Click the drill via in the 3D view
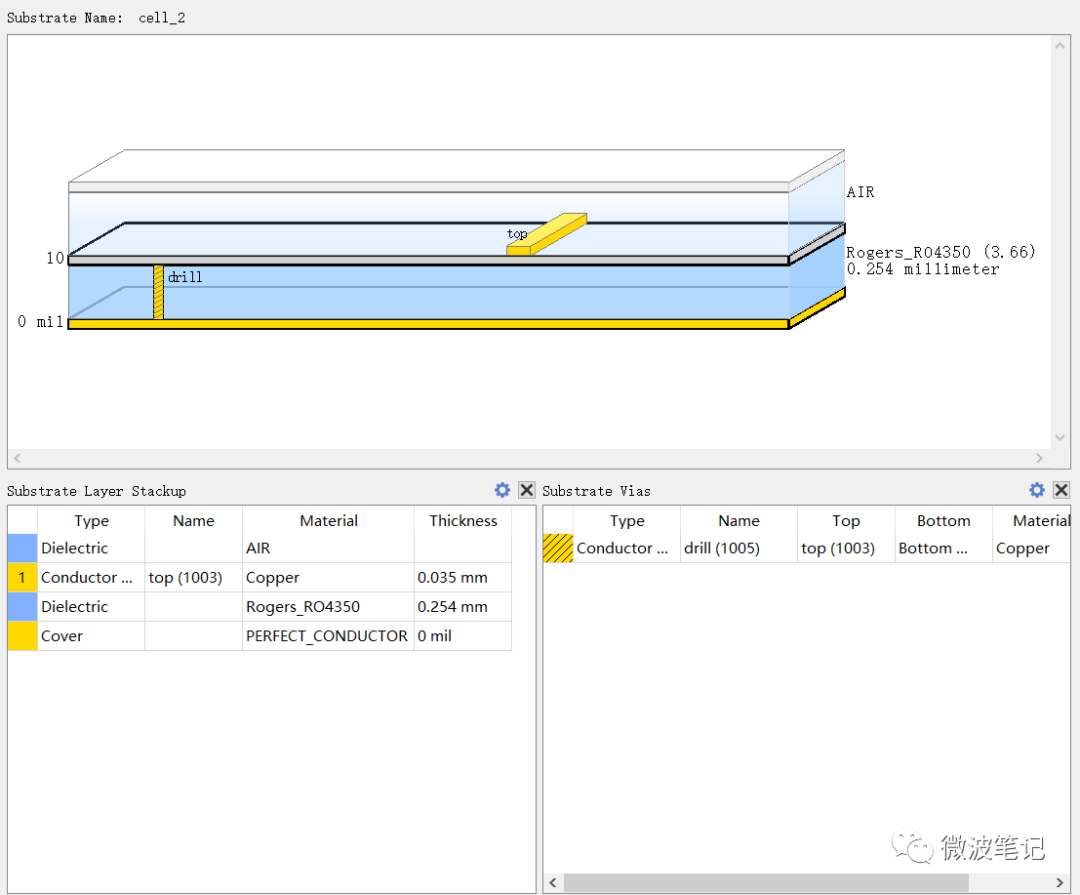Viewport: 1080px width, 895px height. pyautogui.click(x=158, y=292)
